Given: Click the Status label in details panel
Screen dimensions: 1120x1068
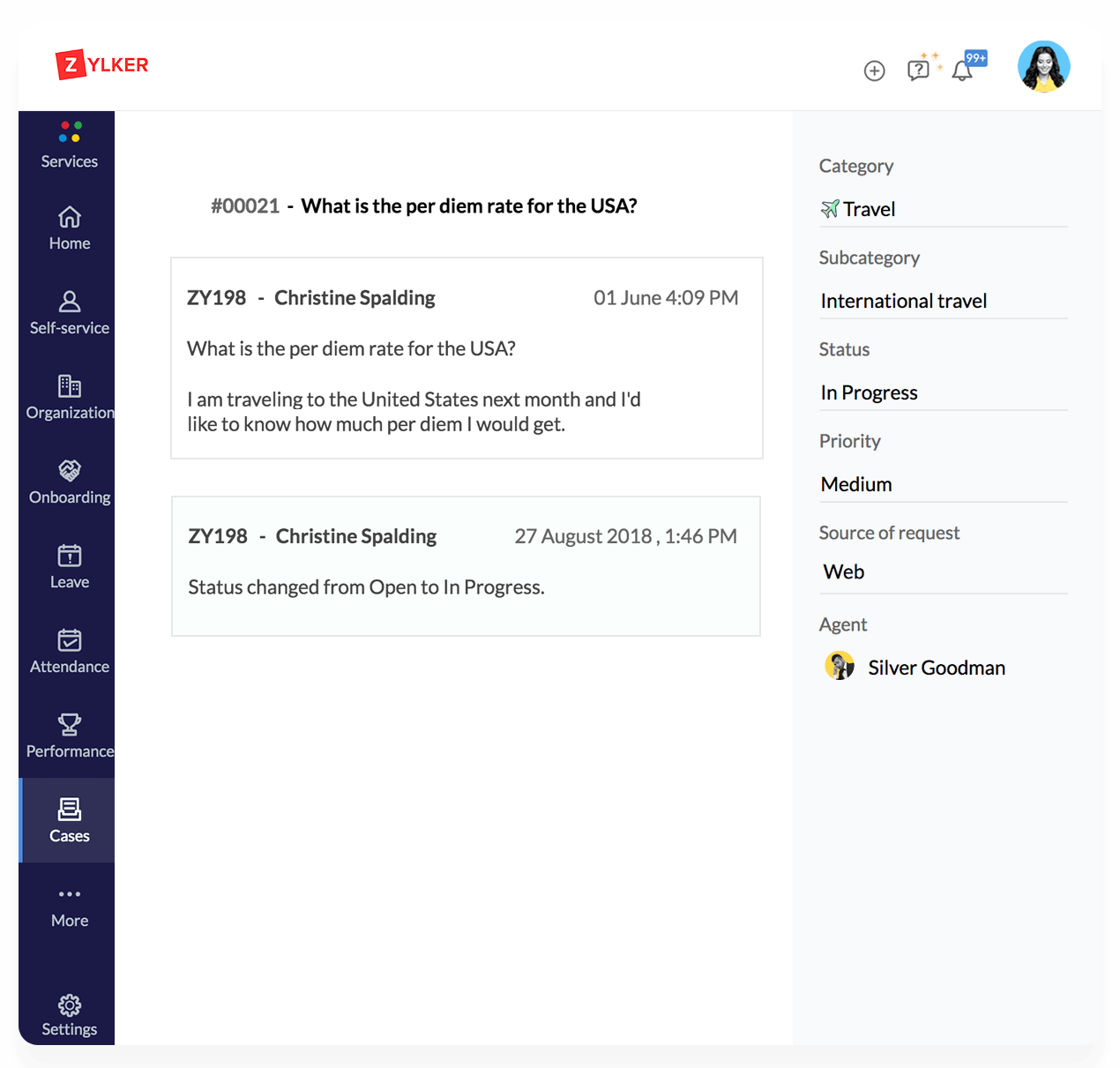Looking at the screenshot, I should click(844, 349).
